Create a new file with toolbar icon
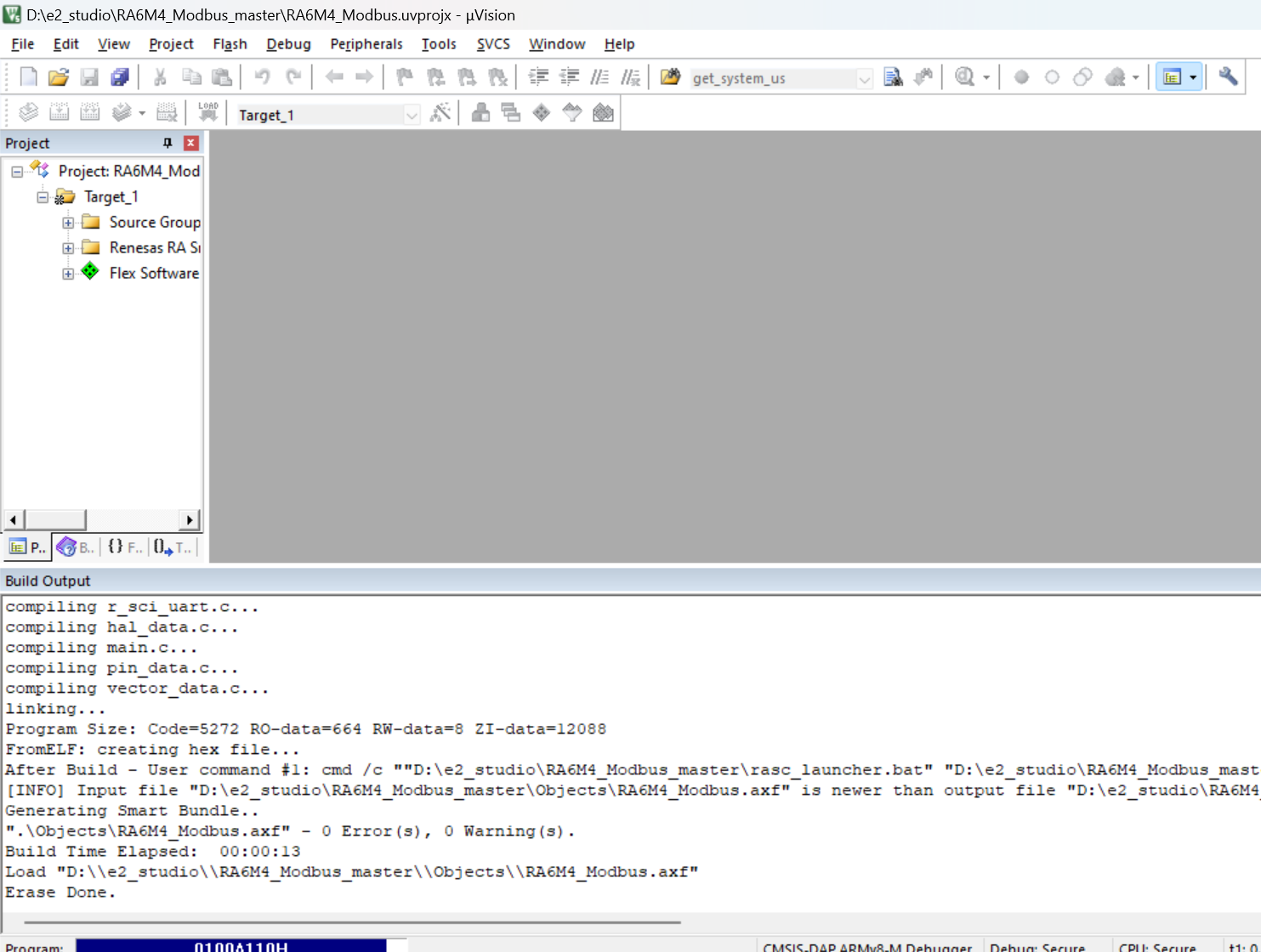The height and width of the screenshot is (952, 1261). point(28,77)
